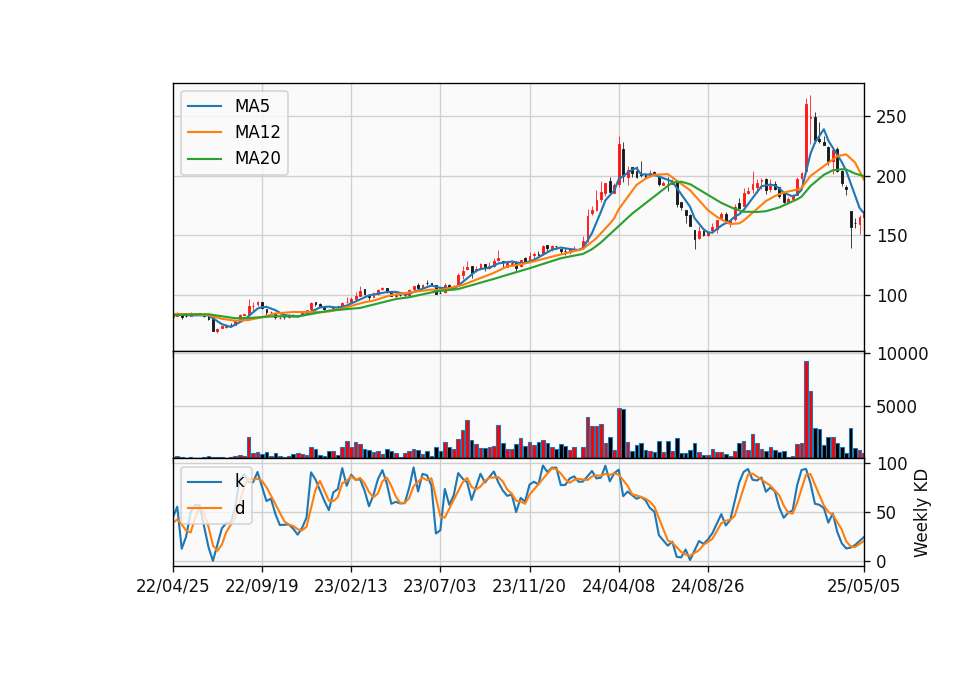Click the 24/08/26 date axis label
This screenshot has height=690, width=960.
click(708, 587)
